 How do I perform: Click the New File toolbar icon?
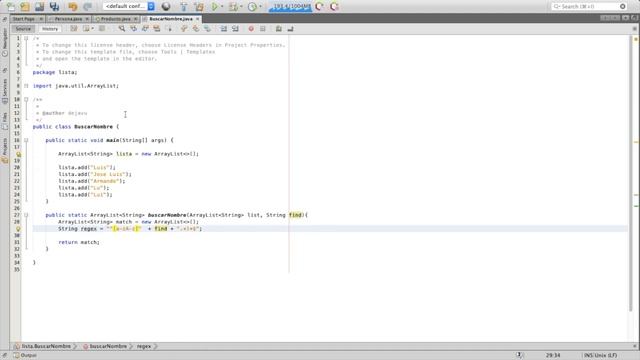click(10, 7)
